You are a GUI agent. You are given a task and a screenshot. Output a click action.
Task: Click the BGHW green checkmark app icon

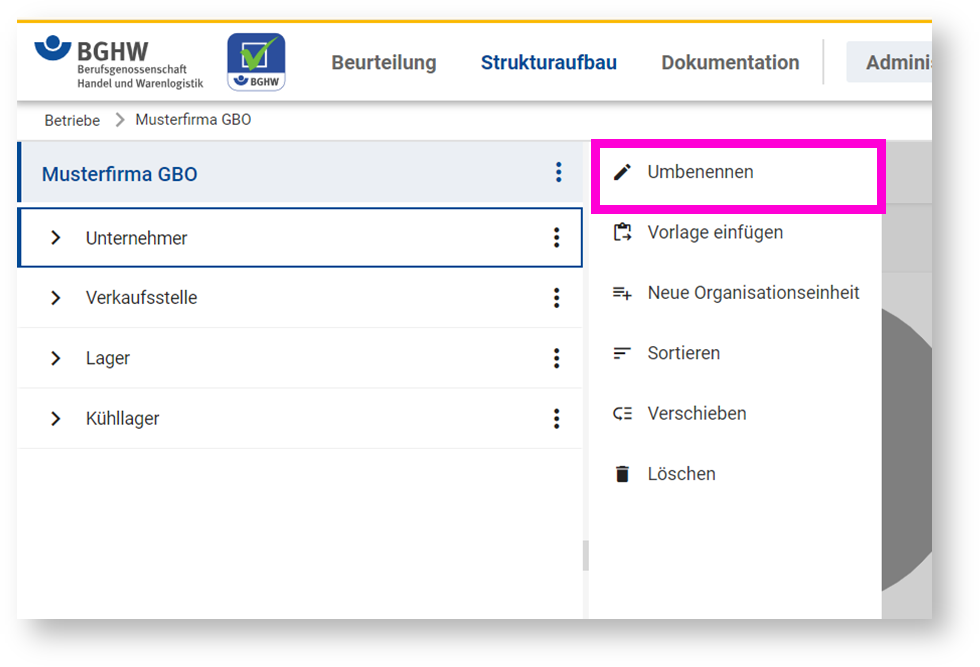(256, 62)
